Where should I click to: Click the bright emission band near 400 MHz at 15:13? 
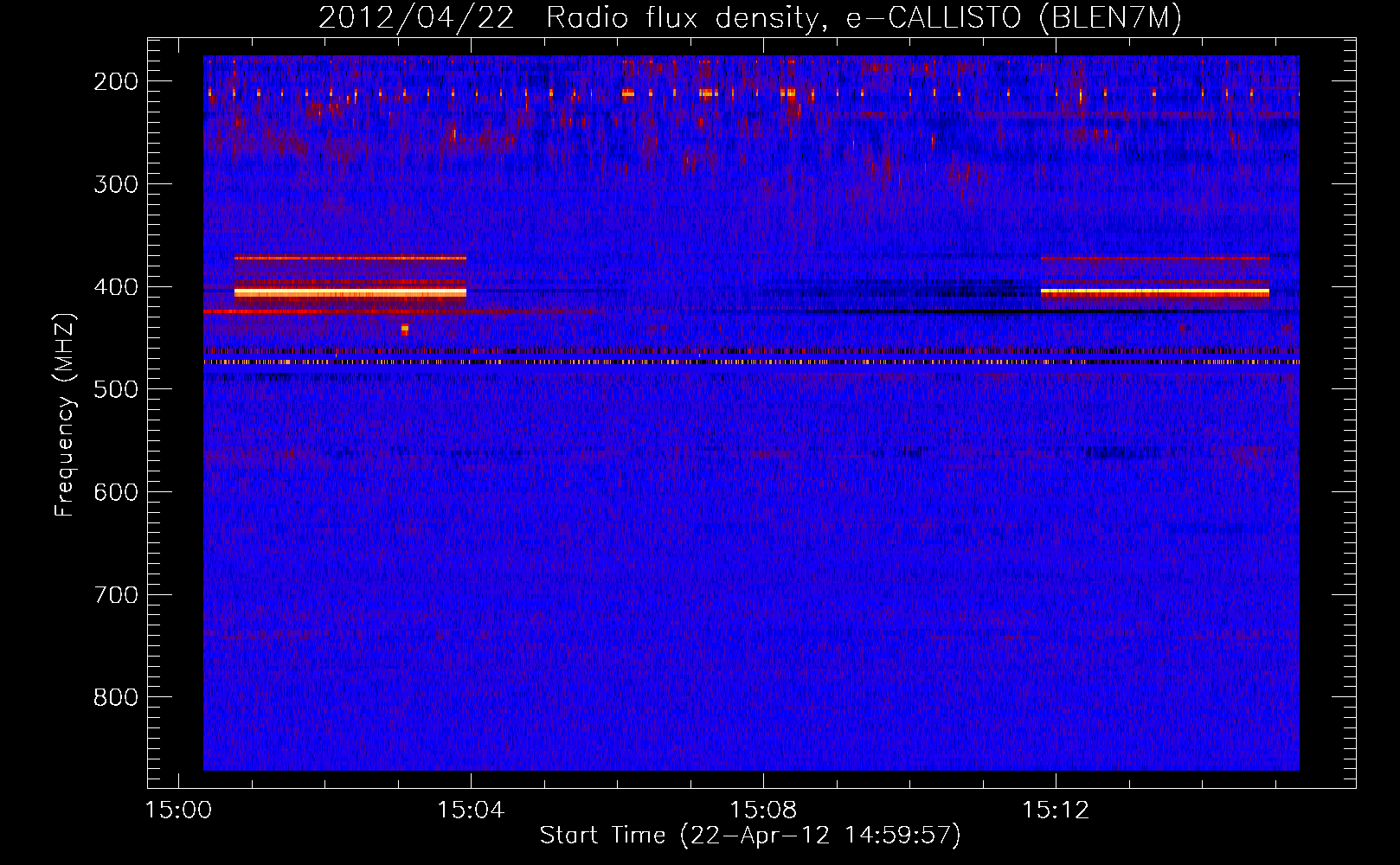tap(1155, 293)
